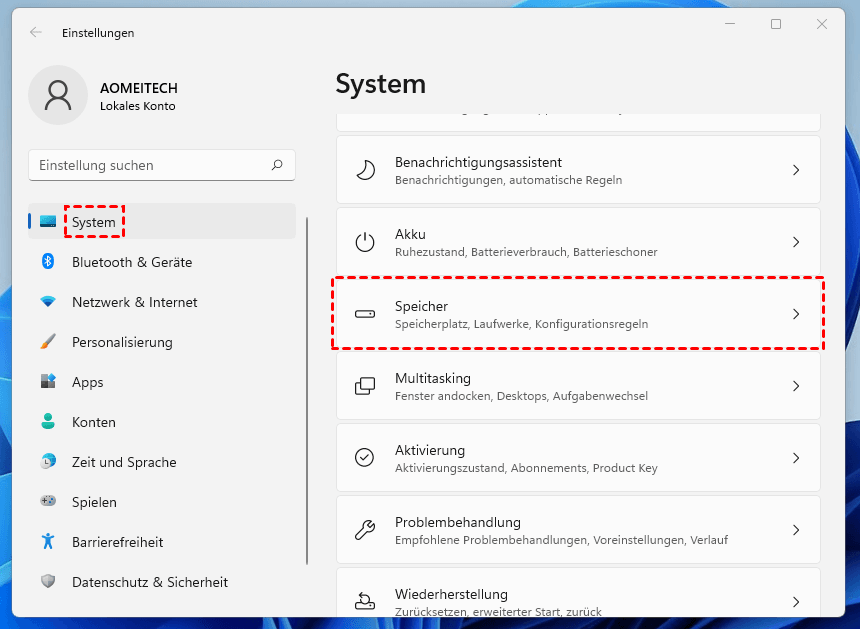Click the AOMEITECH user avatar icon
The width and height of the screenshot is (860, 629).
click(x=58, y=95)
